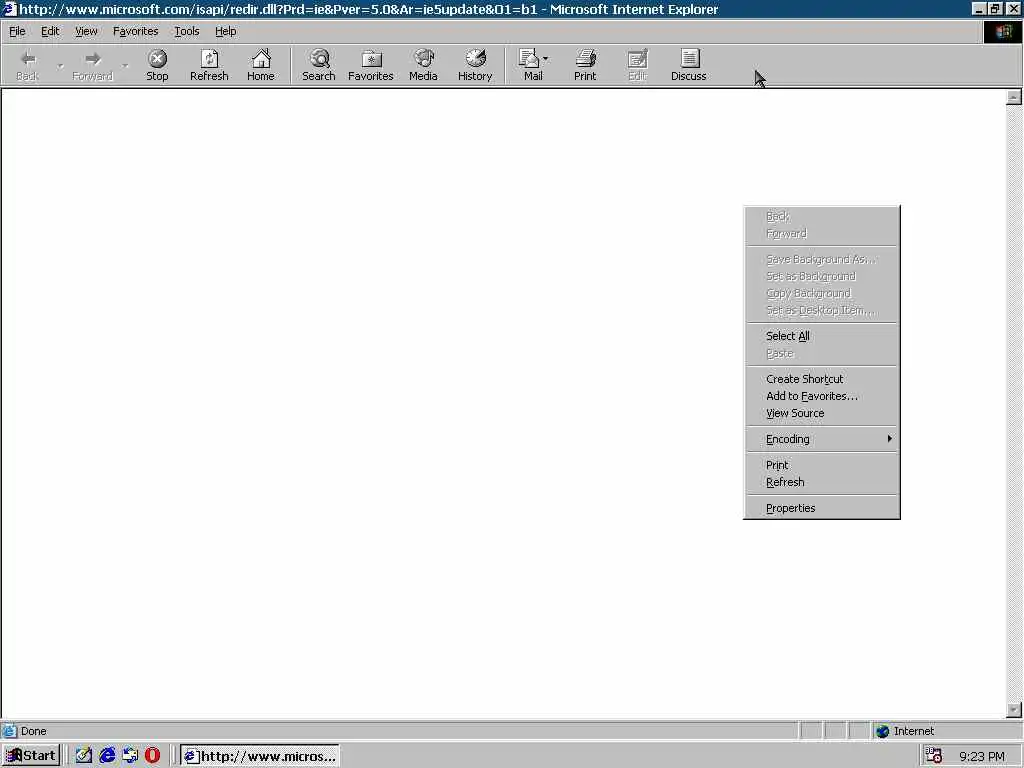1024x768 pixels.
Task: Click the http://www.micros... taskbar button
Action: pos(260,756)
